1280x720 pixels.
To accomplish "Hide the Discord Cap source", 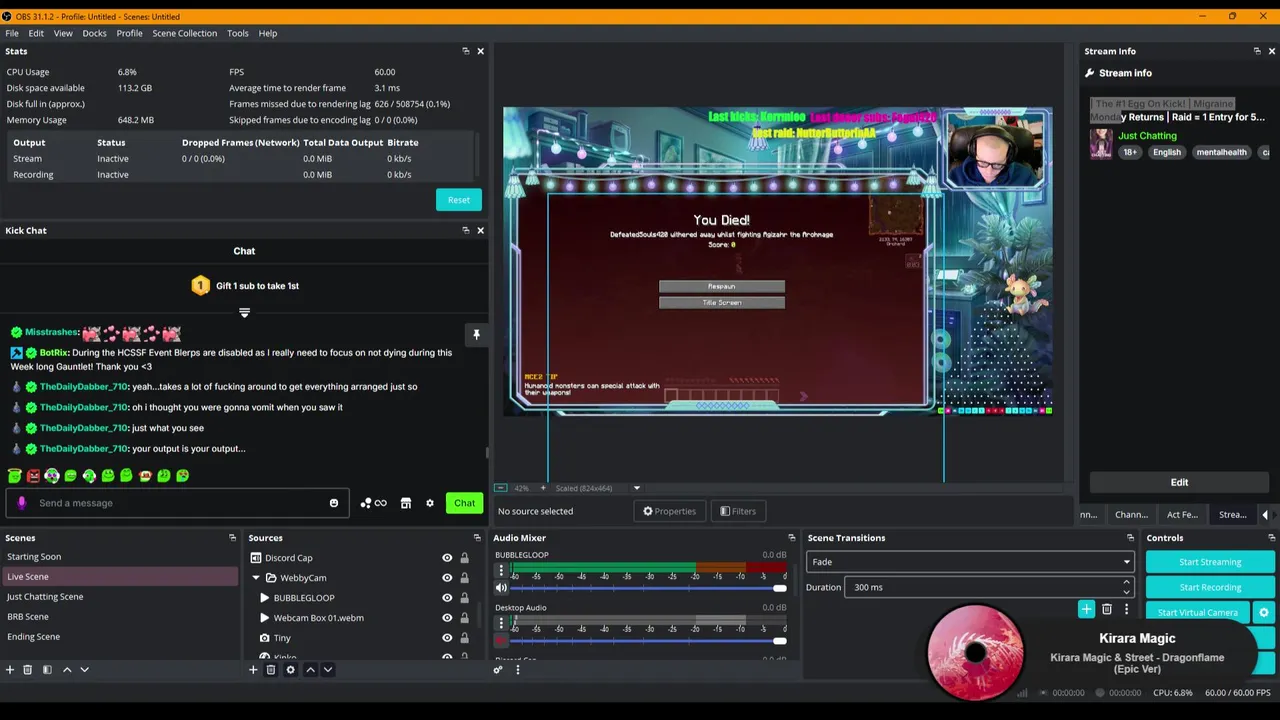I will tap(447, 558).
